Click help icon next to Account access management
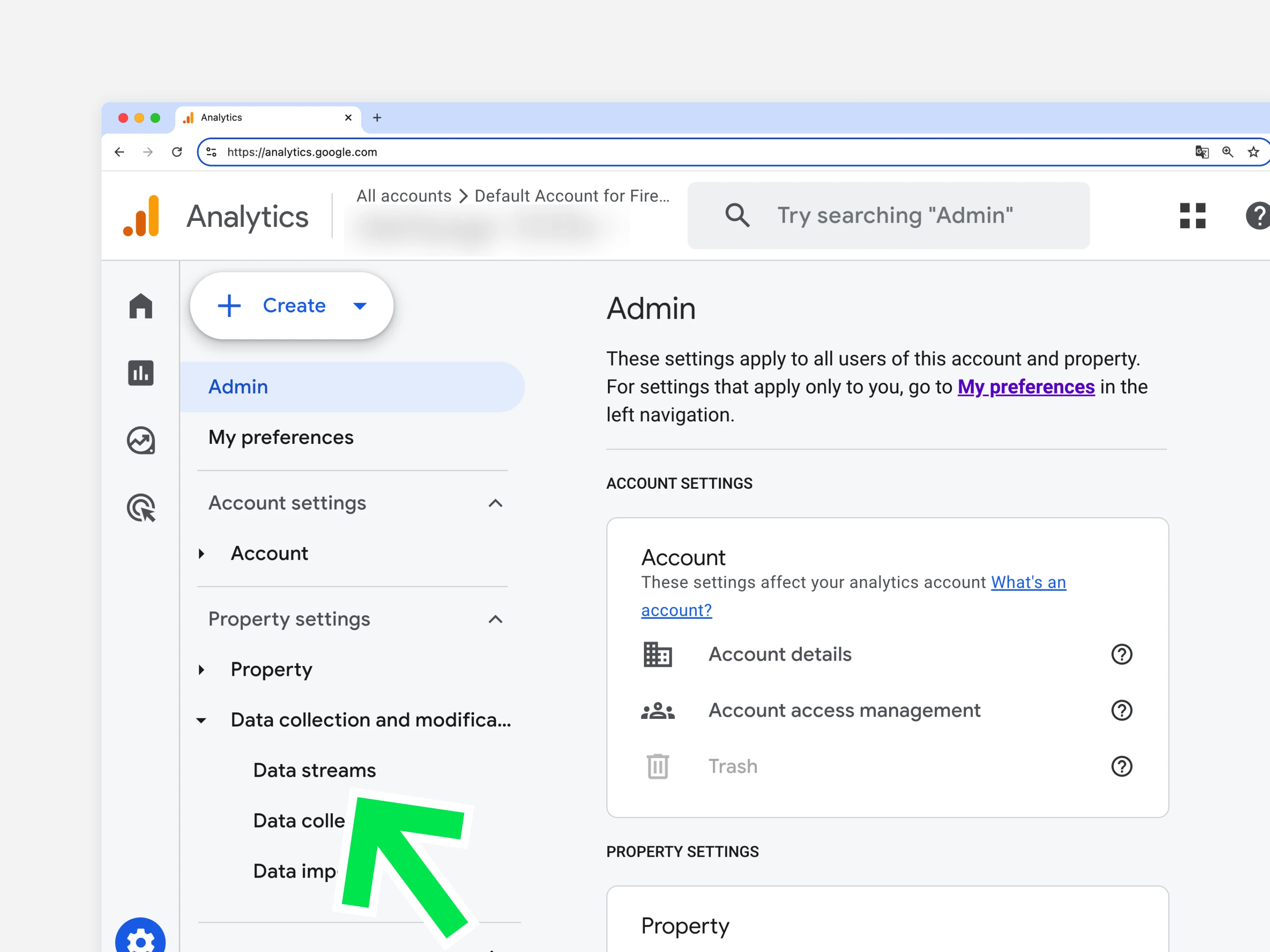The image size is (1270, 952). point(1121,710)
